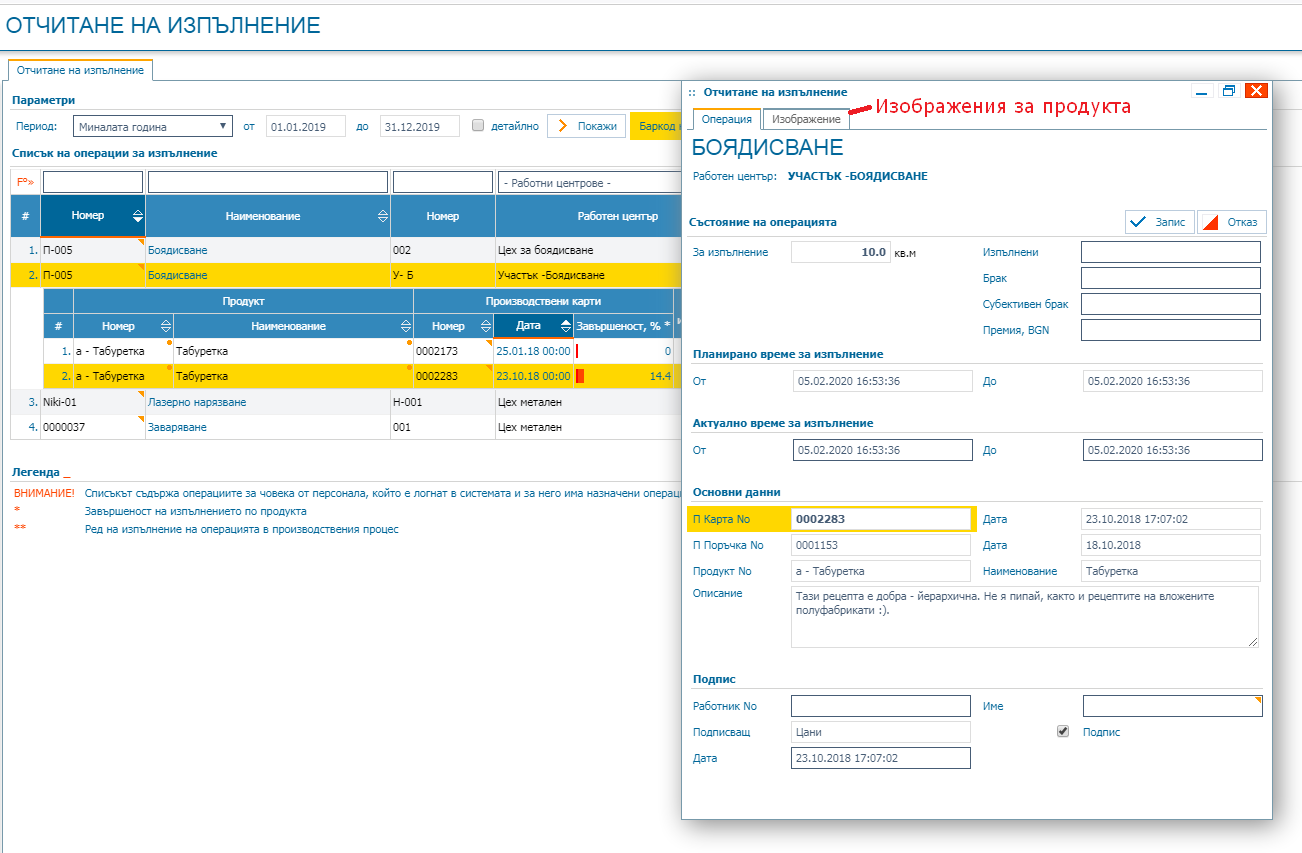This screenshot has height=853, width=1302.
Task: Click the period start date field 01.01.2019
Action: 306,126
